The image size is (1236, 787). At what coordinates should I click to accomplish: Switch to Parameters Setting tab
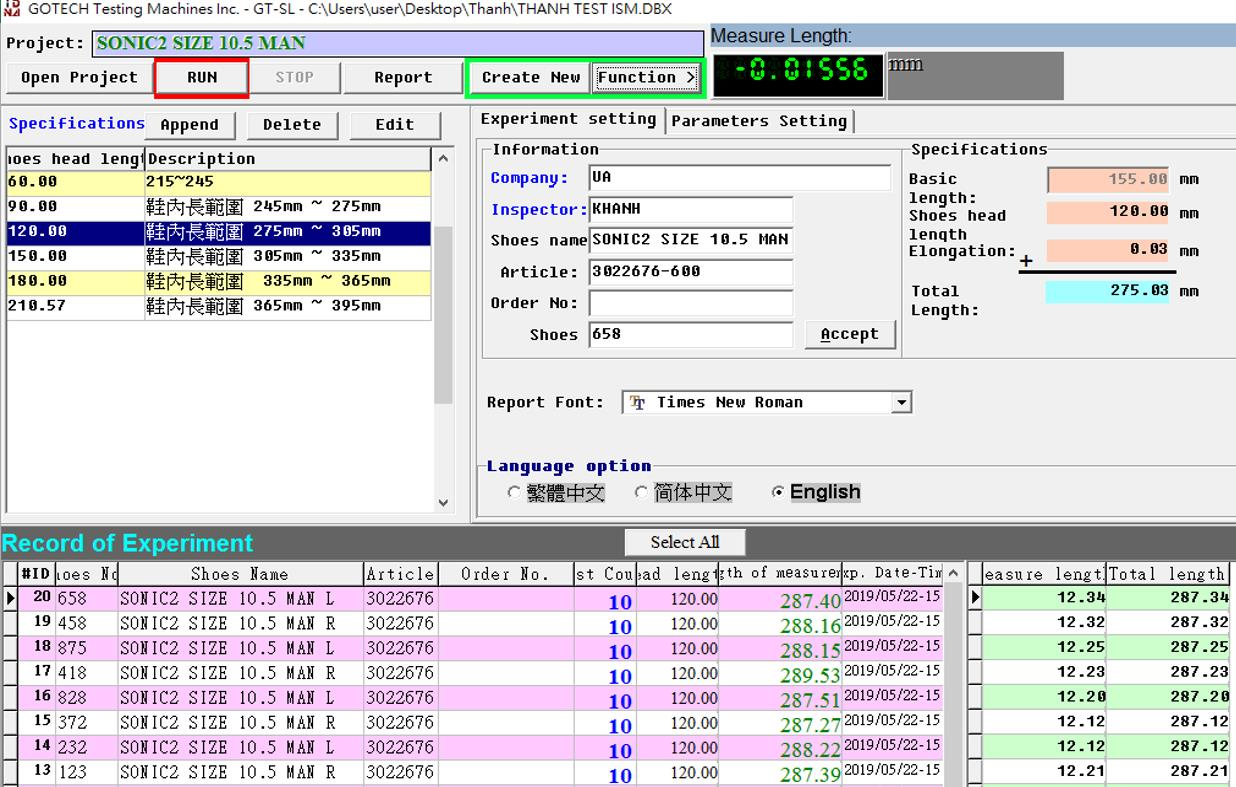pyautogui.click(x=759, y=121)
